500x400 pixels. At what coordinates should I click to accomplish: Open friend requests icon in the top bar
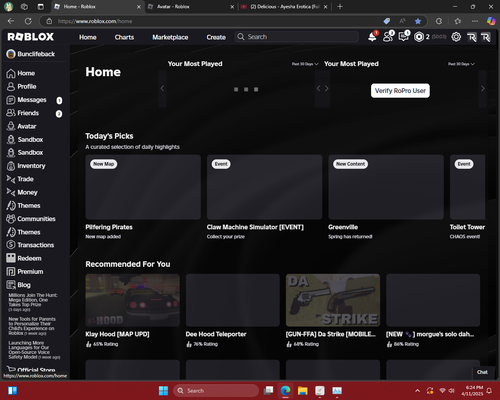coord(388,37)
